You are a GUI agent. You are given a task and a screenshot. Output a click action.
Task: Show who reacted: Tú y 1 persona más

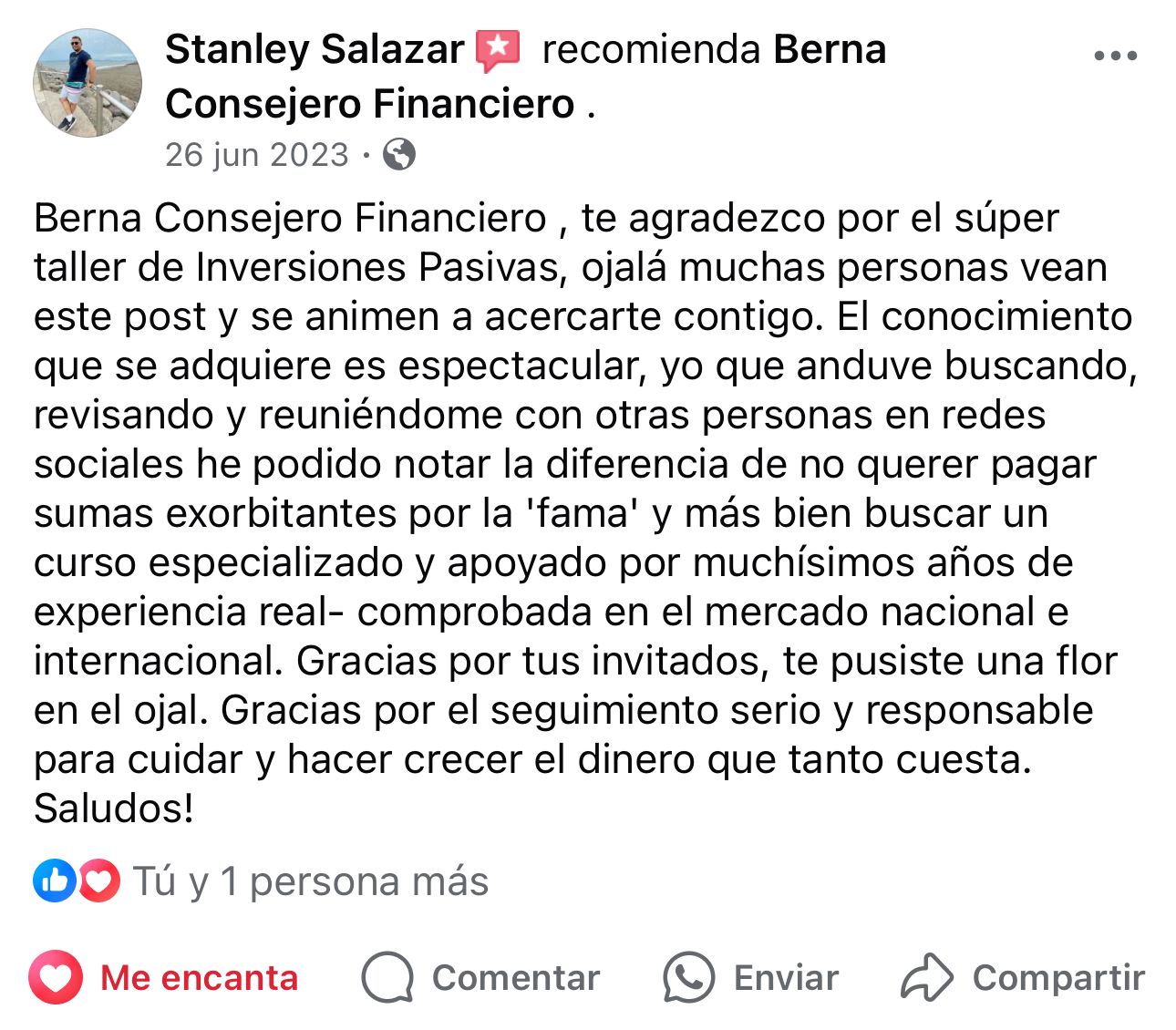310,881
